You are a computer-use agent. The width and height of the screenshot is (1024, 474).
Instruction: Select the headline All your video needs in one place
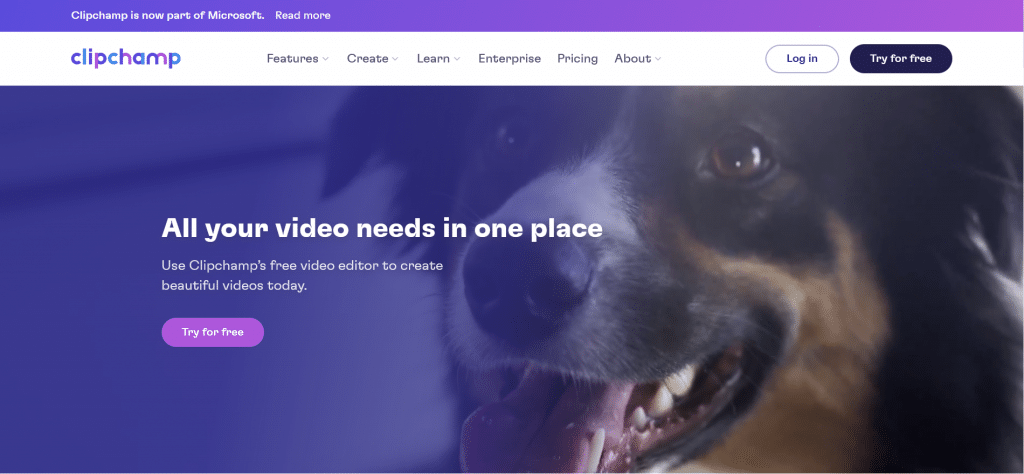pos(382,229)
